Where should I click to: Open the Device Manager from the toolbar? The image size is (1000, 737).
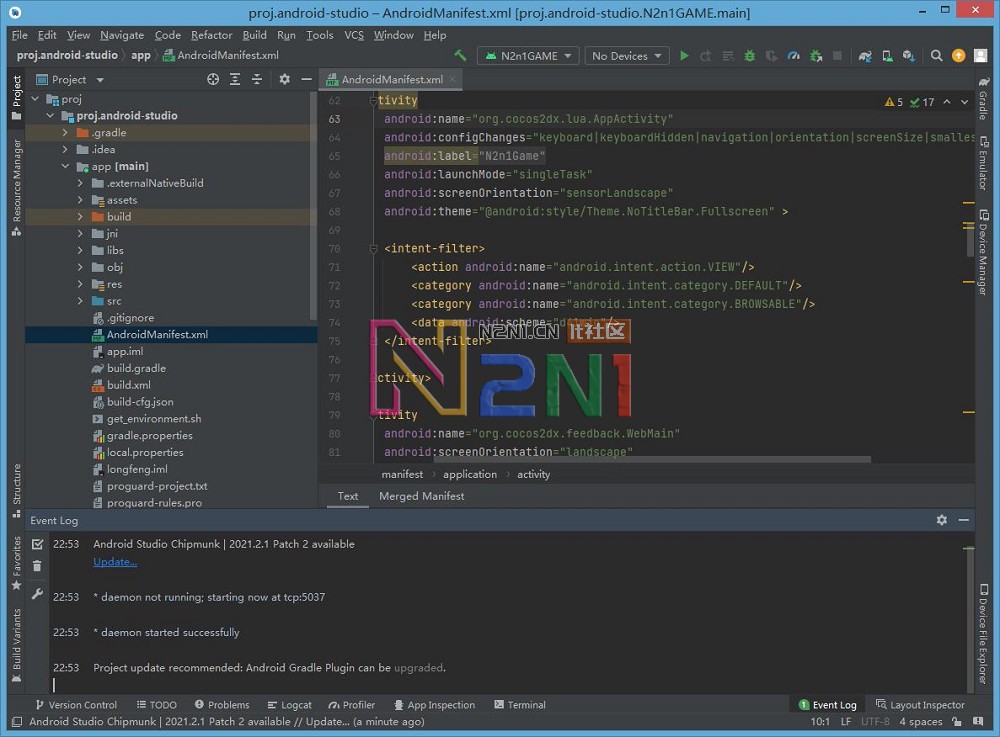[x=886, y=56]
